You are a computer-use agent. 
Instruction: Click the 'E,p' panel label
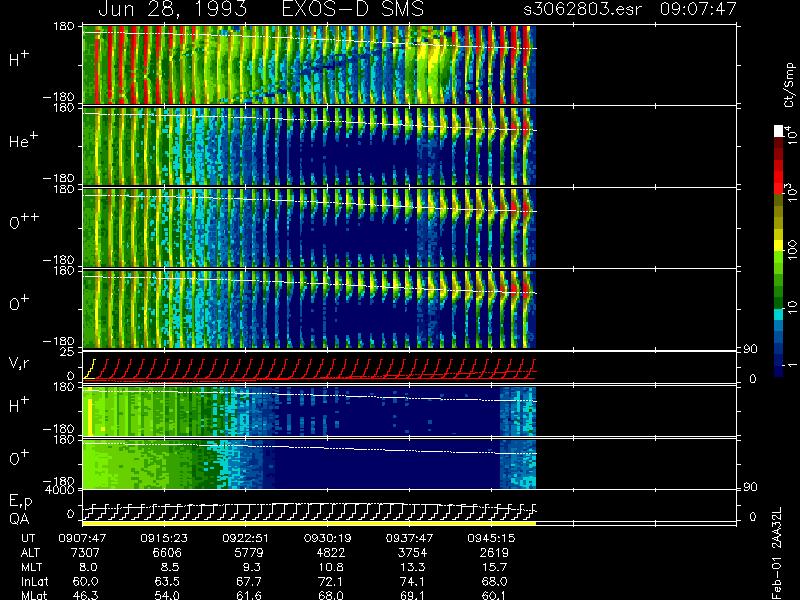[20, 502]
